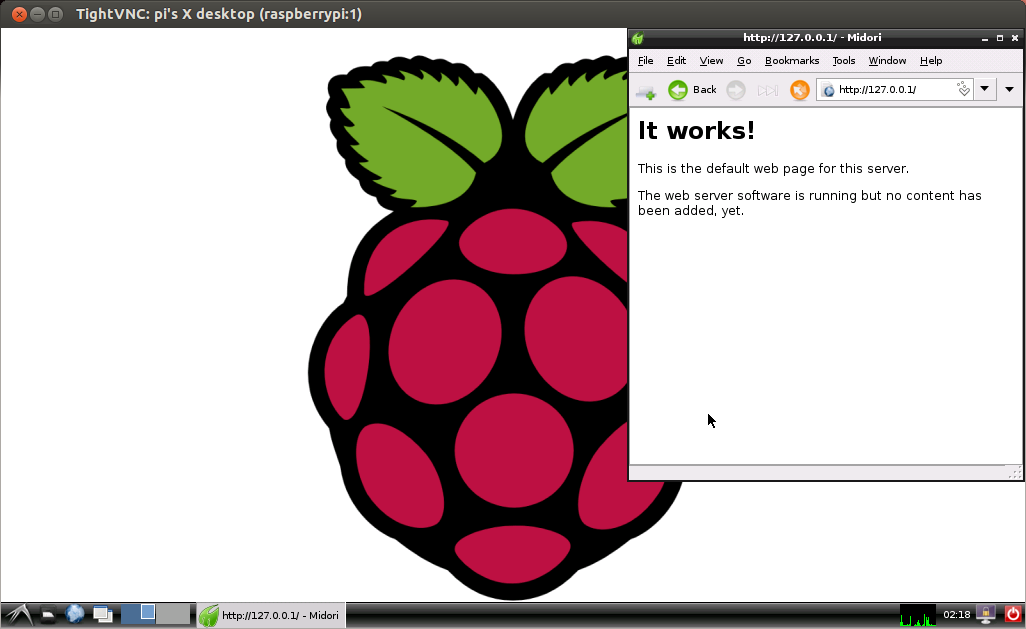This screenshot has width=1026, height=629.
Task: Click the bookmark icon inside the address bar
Action: pos(962,89)
